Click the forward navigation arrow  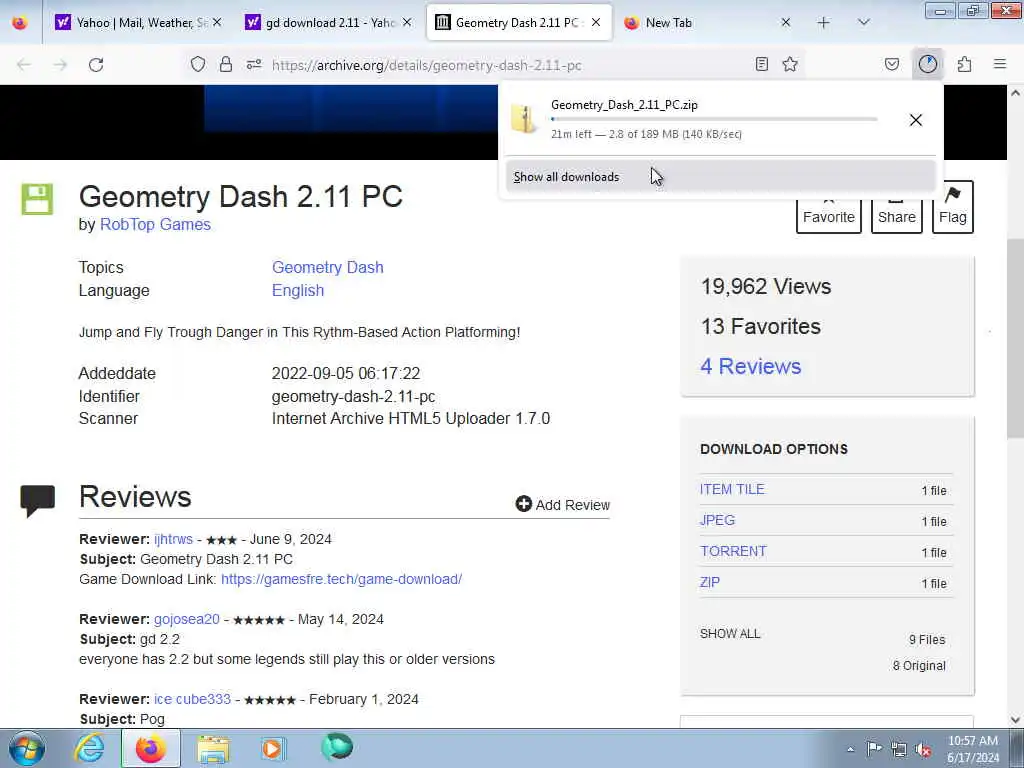60,65
